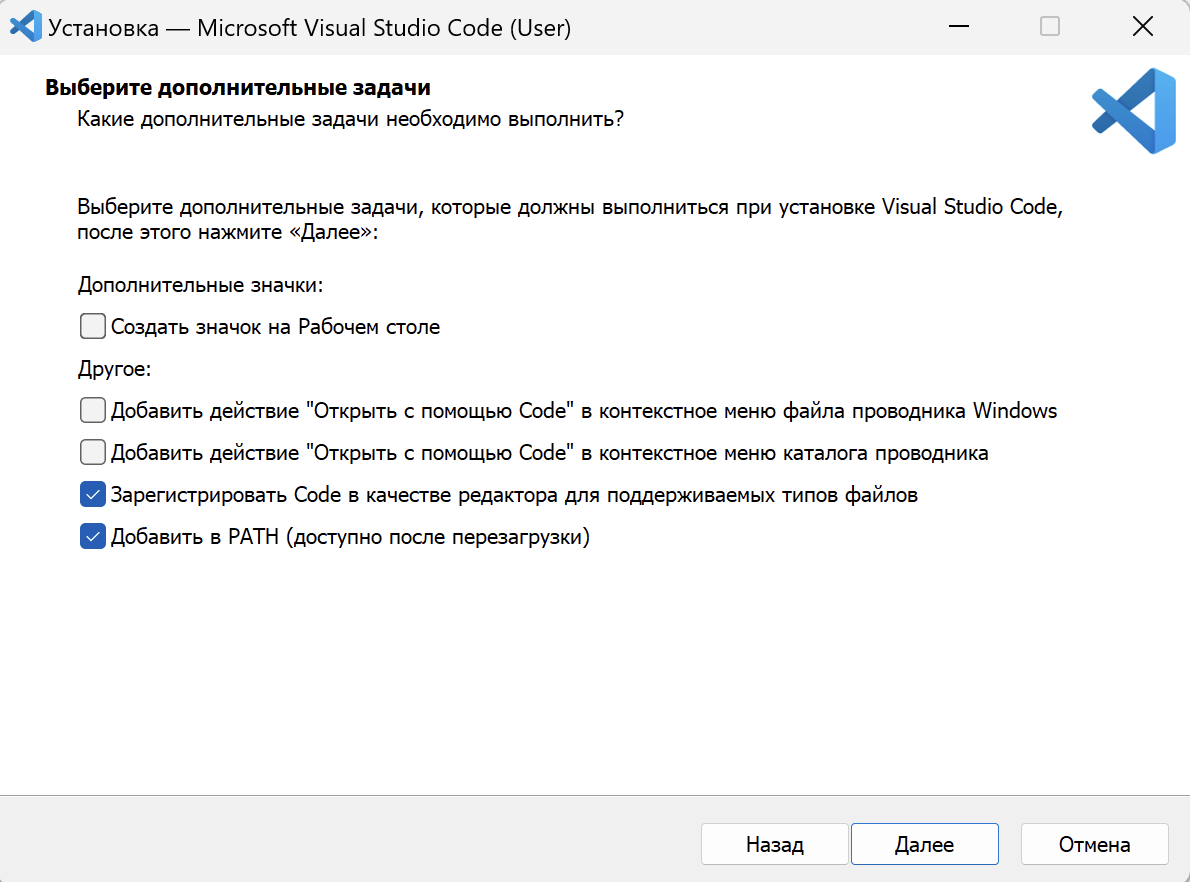Viewport: 1190px width, 882px height.
Task: Click the large VS Code logo in header
Action: 1133,111
